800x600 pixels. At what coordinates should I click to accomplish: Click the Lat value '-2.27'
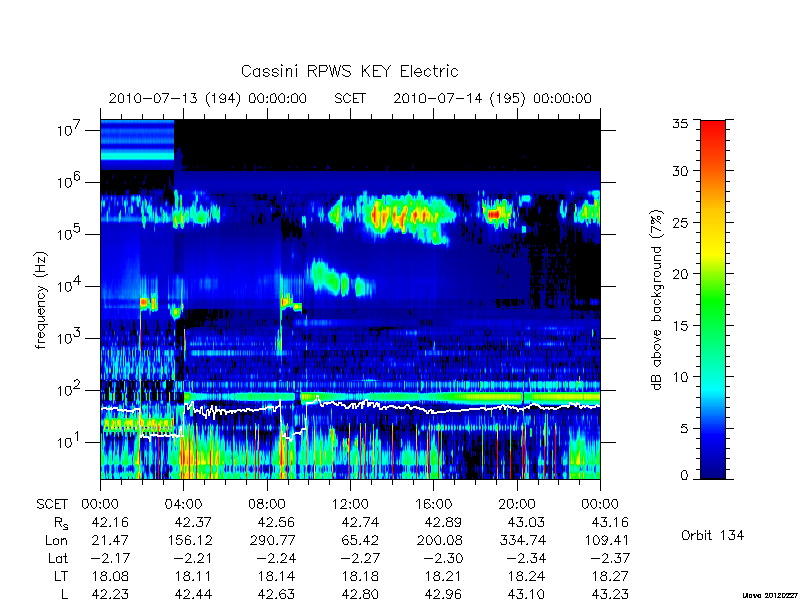tap(360, 558)
